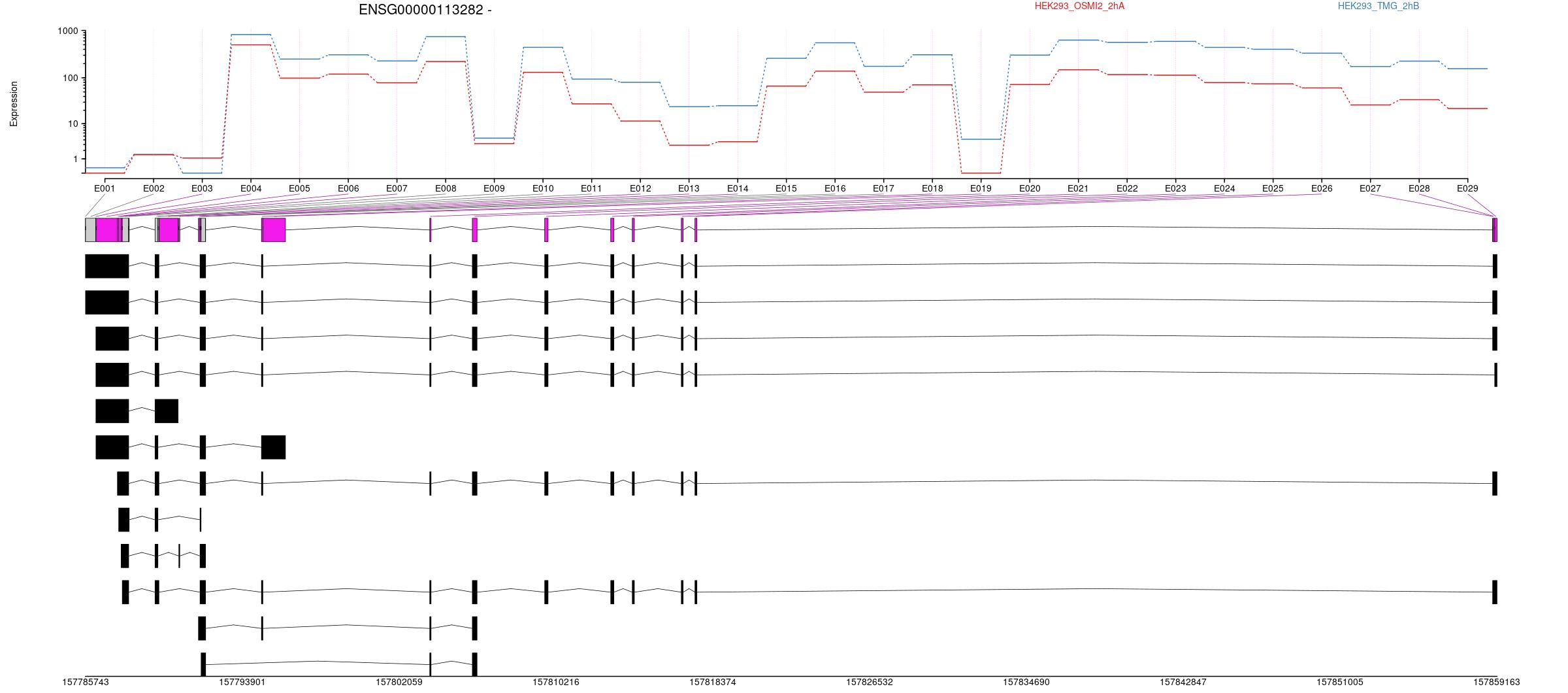Click exon label E023
This screenshot has height=693, width=1568.
1175,188
